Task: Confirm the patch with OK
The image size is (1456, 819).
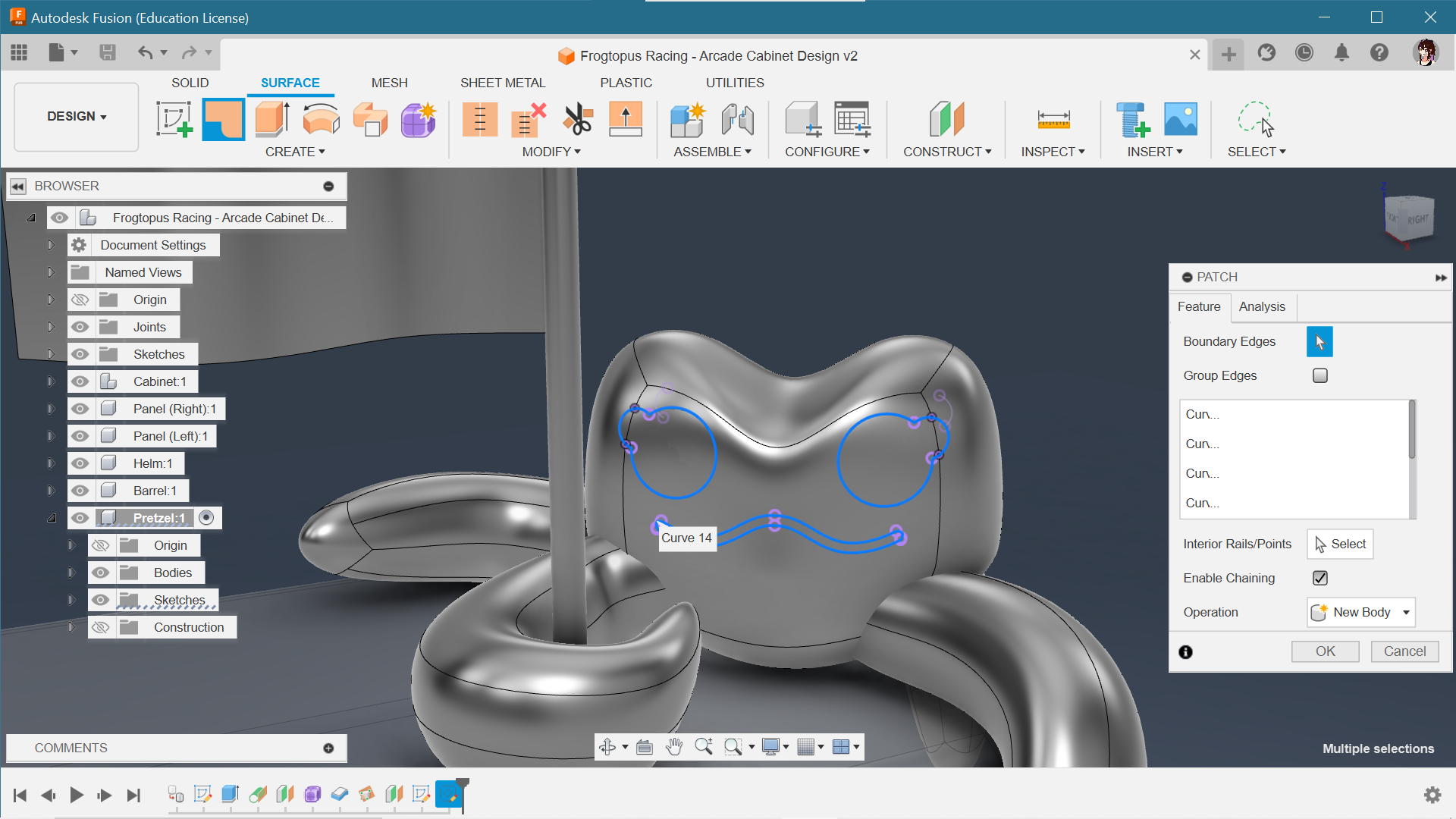Action: click(x=1325, y=651)
